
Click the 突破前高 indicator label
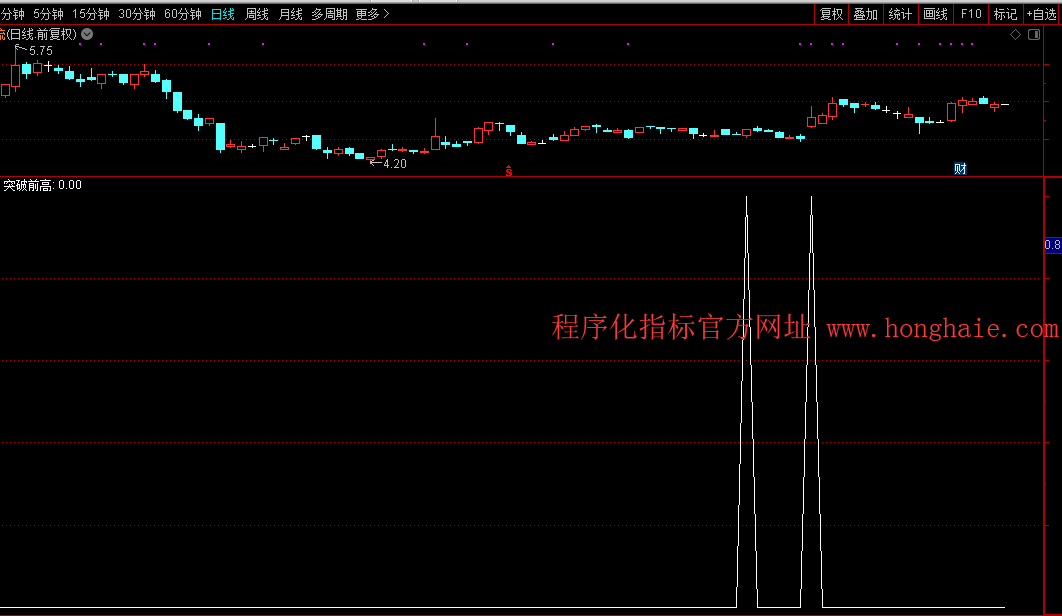tap(28, 185)
